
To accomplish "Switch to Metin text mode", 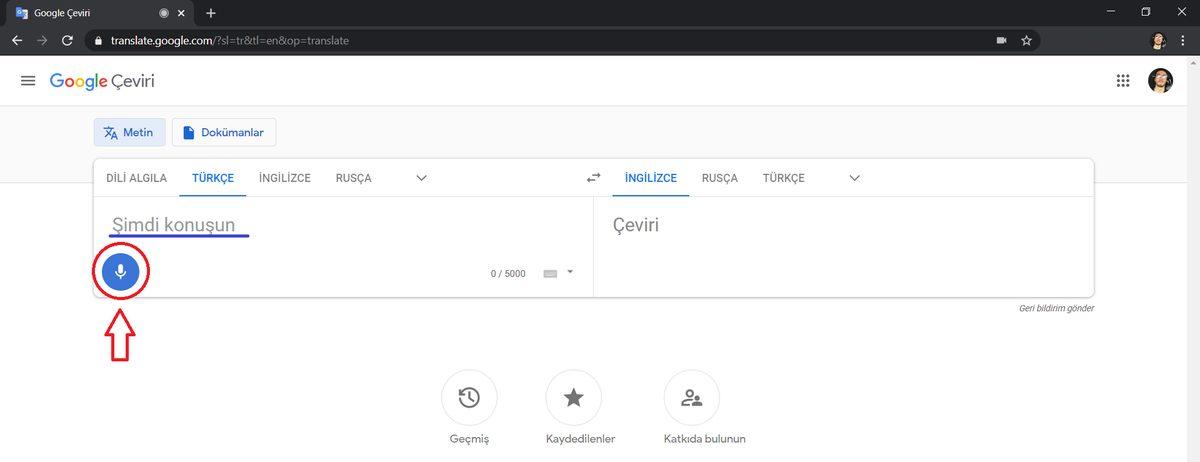I will (x=130, y=132).
